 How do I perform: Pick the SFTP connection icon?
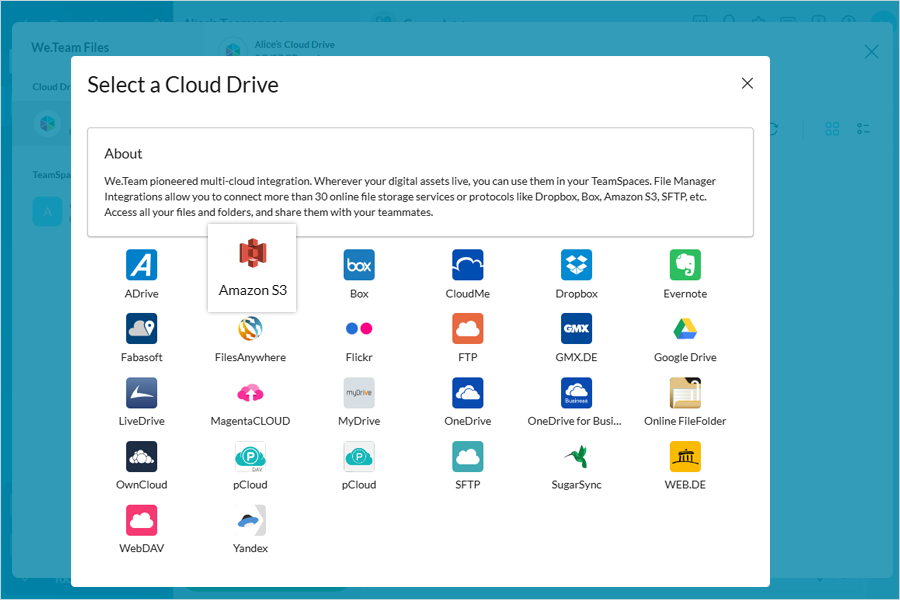pos(467,456)
